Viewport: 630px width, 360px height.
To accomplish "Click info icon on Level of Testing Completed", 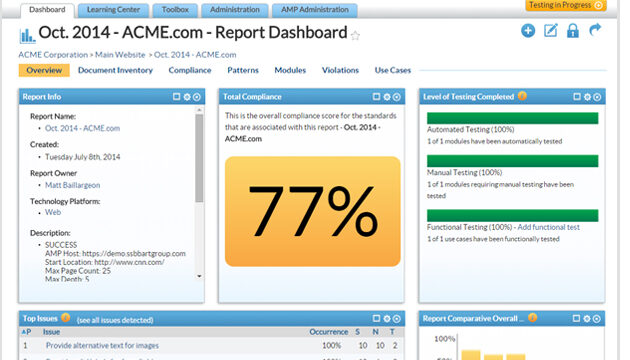I will pyautogui.click(x=522, y=96).
